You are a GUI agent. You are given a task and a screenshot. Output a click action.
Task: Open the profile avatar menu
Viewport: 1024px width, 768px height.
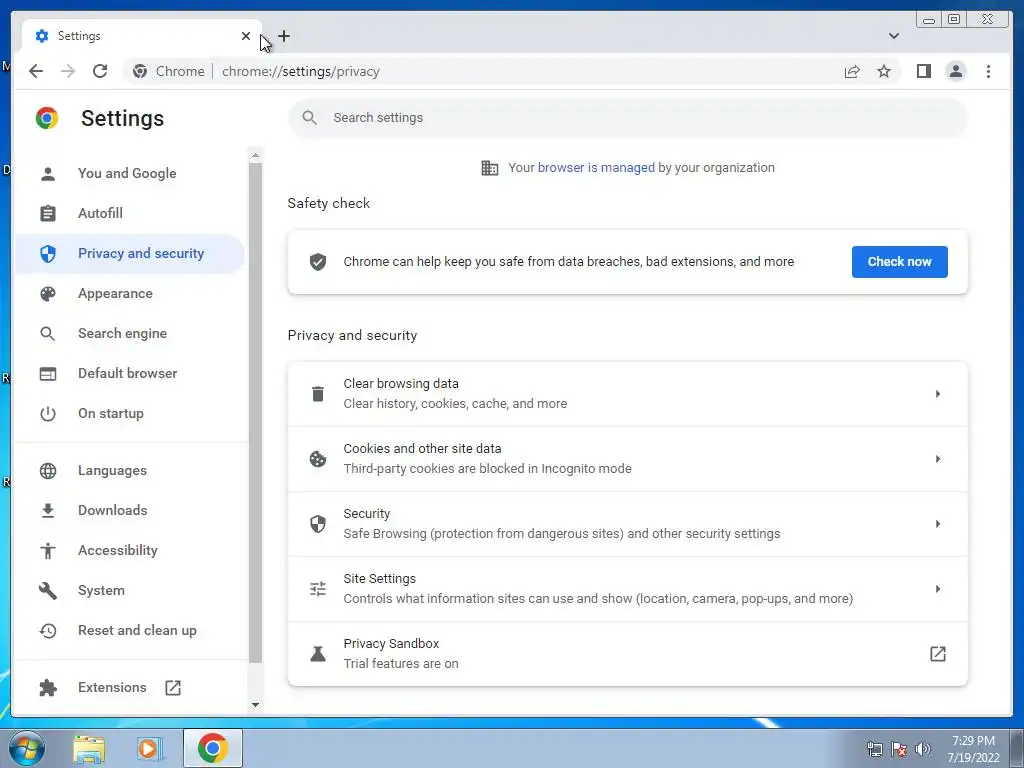pyautogui.click(x=955, y=71)
